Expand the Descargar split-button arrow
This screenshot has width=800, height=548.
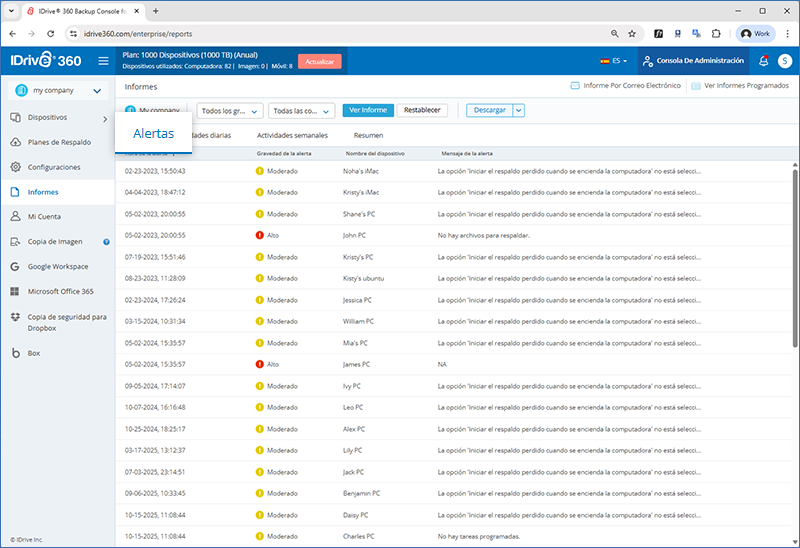coord(519,110)
